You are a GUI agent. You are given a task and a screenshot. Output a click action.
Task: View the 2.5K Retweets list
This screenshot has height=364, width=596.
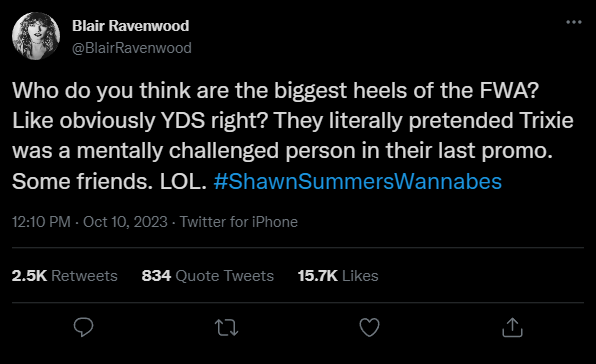(x=65, y=276)
